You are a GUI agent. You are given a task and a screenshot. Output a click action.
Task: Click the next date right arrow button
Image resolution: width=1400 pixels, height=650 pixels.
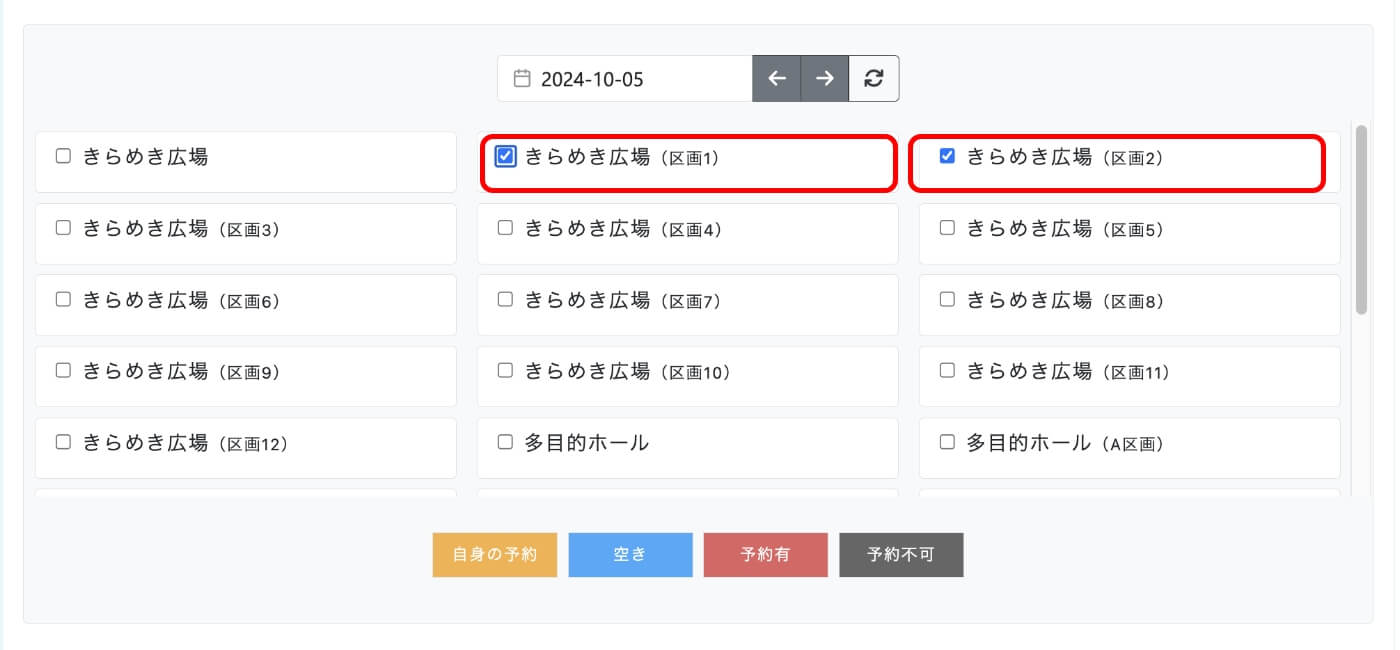tap(825, 79)
